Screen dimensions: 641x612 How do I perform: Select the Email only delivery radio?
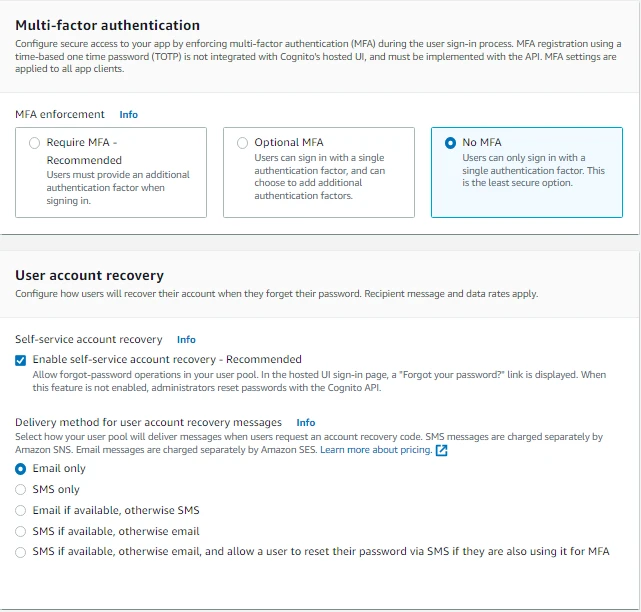(21, 468)
